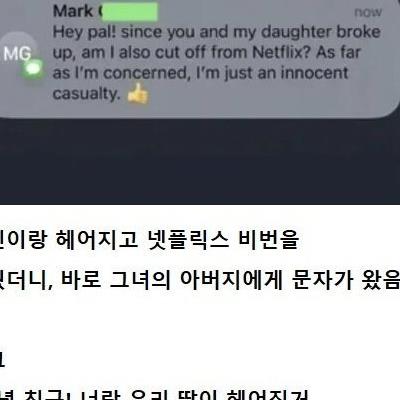Click the bottom Korean line with 딸이
Image resolution: width=400 pixels, height=400 pixels.
[x=153, y=394]
